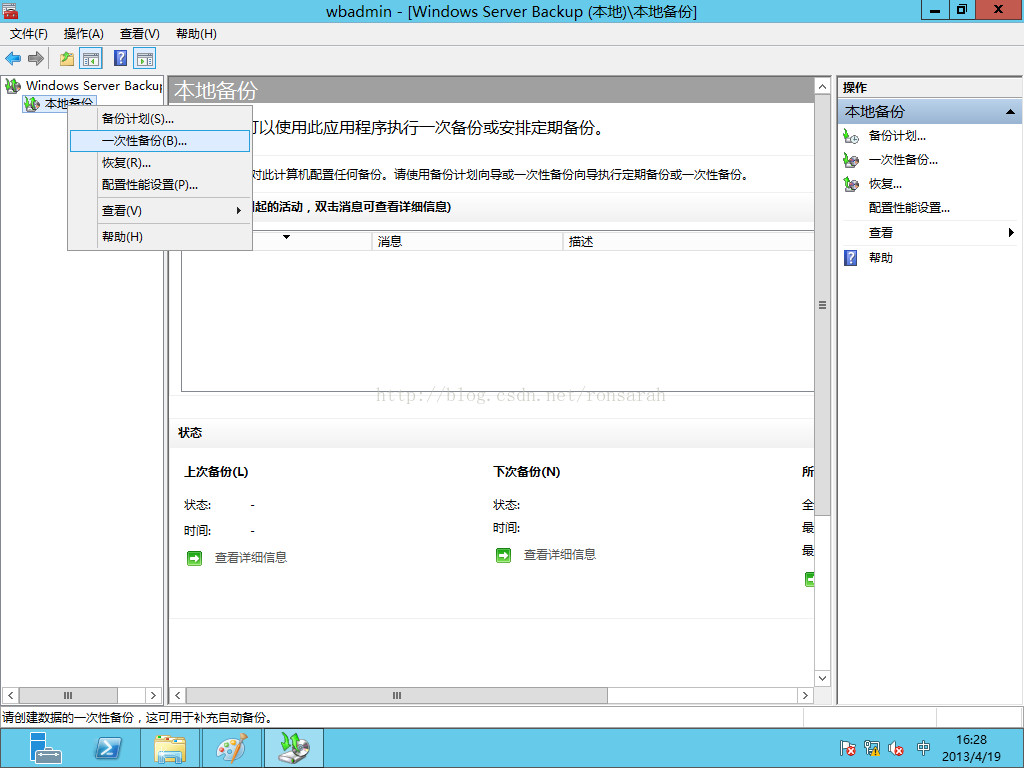This screenshot has height=768, width=1024.
Task: Click the main pane horizontal scrollbar thumb
Action: click(x=397, y=696)
